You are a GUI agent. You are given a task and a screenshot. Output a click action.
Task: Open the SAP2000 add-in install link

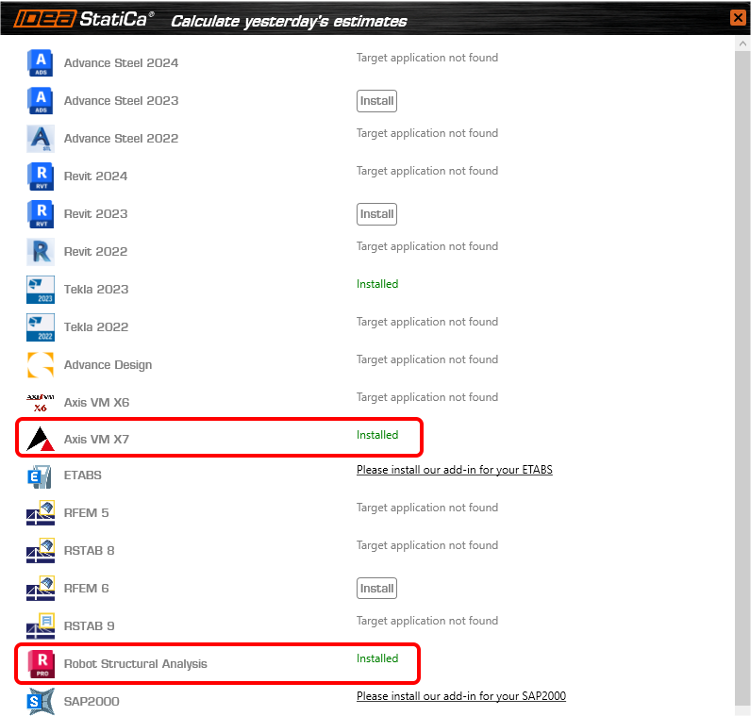(x=461, y=696)
